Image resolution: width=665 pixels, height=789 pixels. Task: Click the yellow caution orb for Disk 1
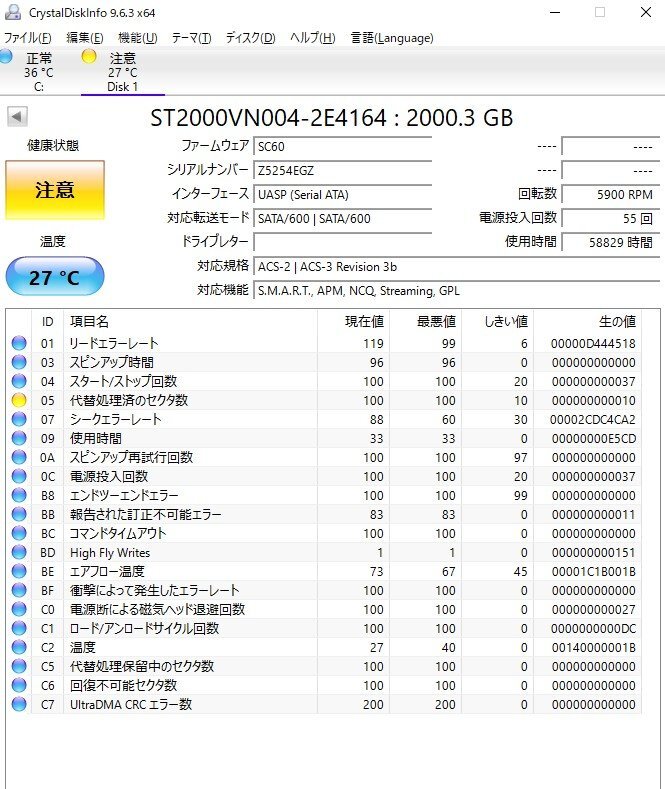tap(89, 56)
